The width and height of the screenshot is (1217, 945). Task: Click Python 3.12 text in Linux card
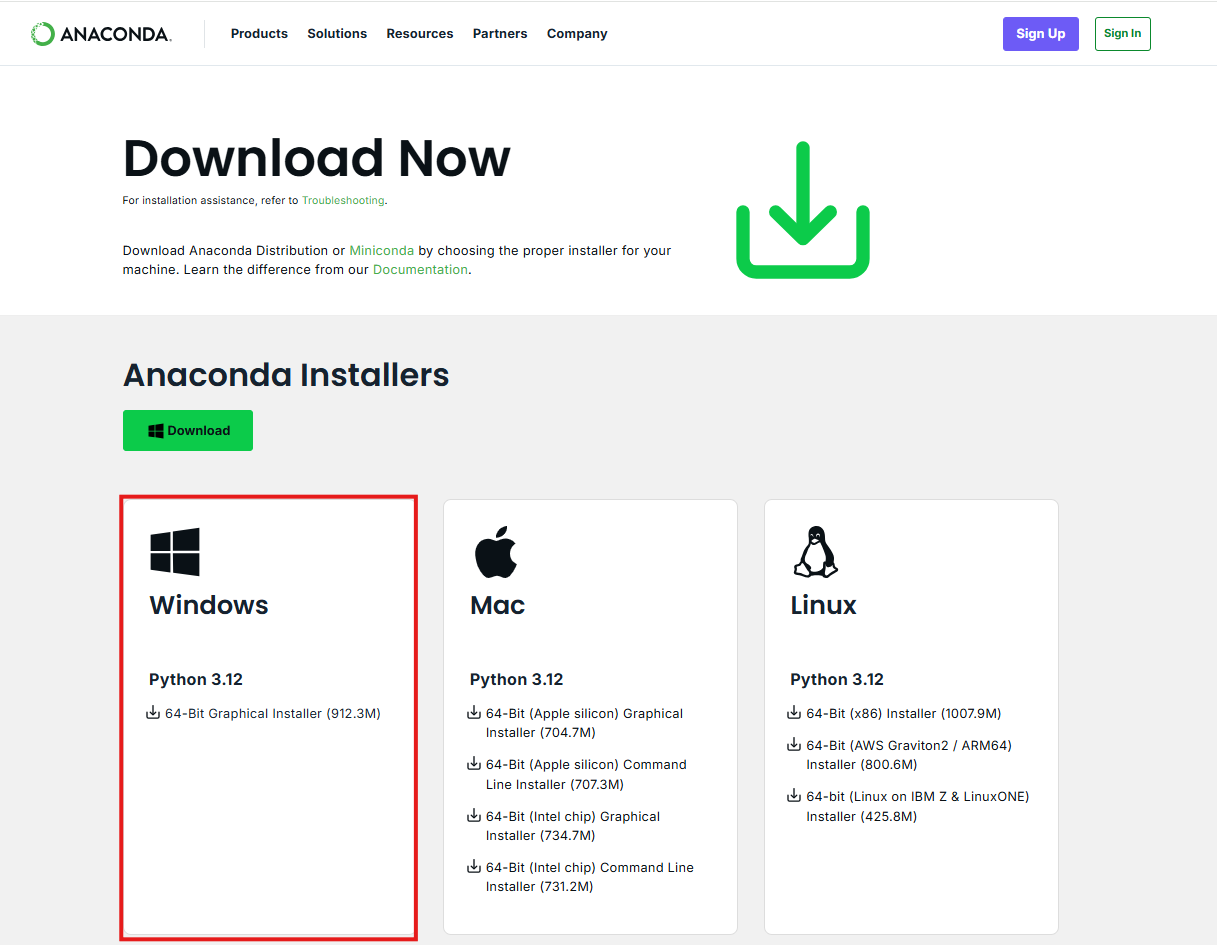837,679
